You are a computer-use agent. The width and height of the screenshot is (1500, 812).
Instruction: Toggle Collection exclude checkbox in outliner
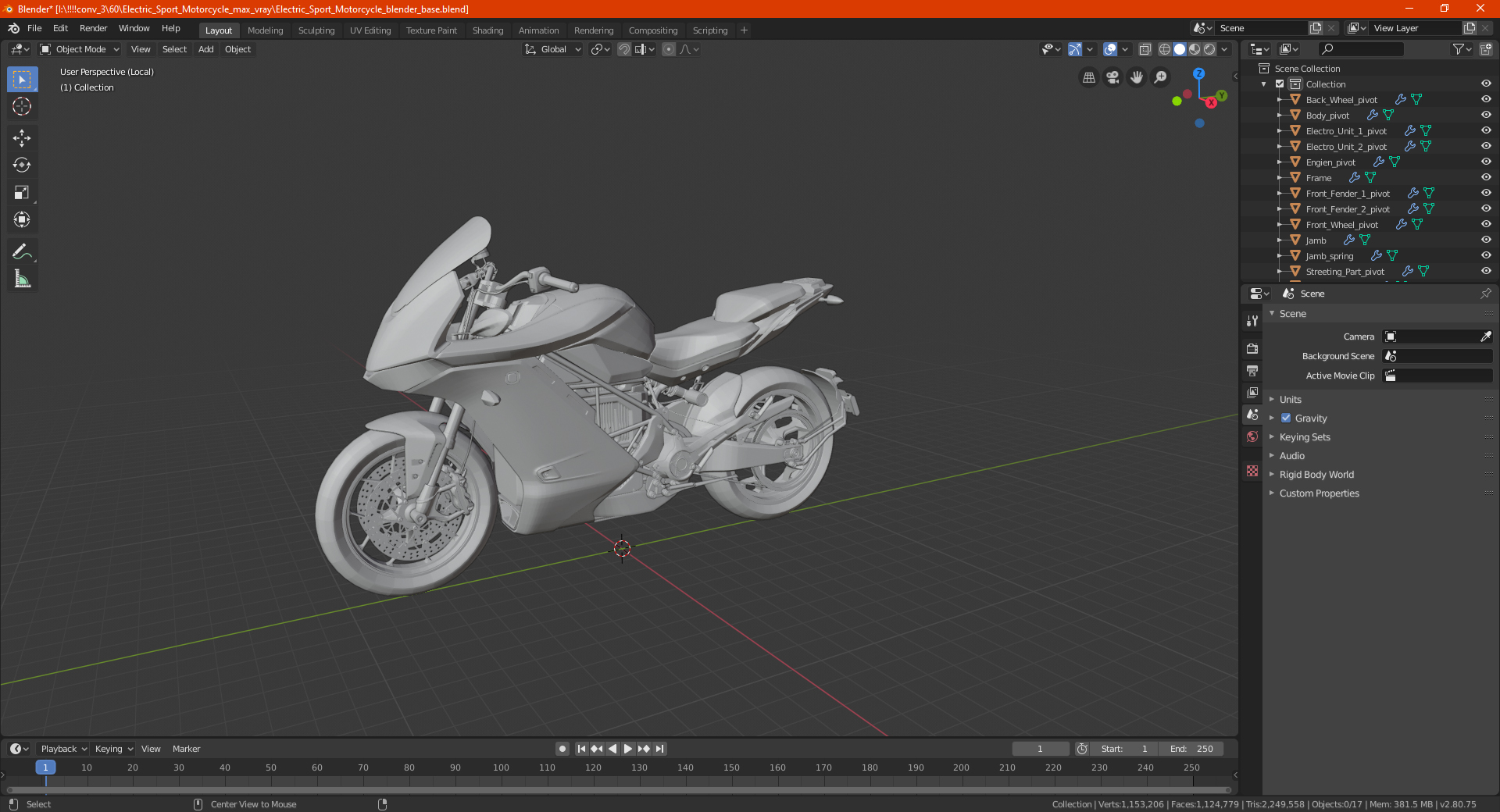pos(1280,84)
